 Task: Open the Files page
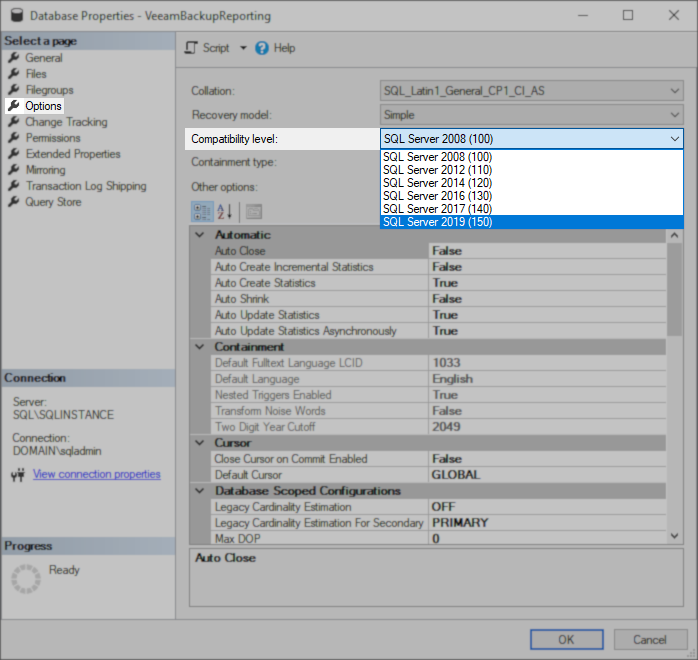click(36, 74)
